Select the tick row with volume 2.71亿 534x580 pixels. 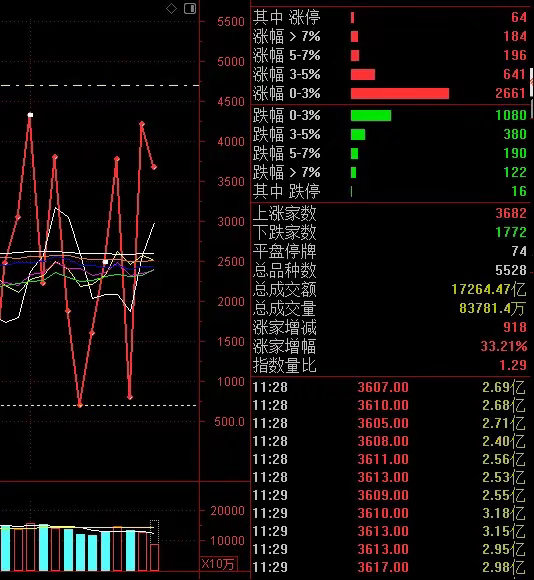point(390,423)
